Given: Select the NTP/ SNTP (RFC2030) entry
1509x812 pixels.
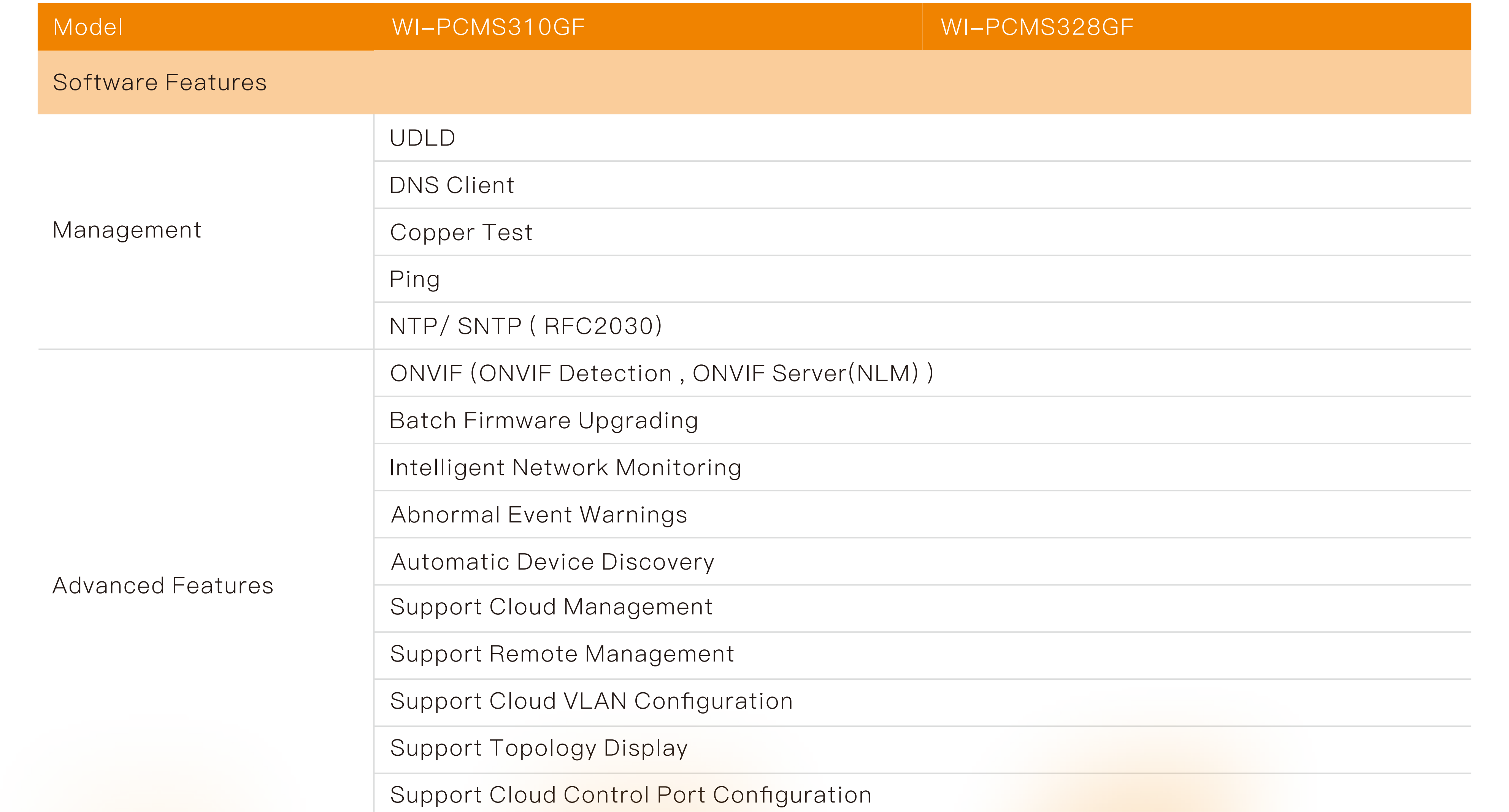Looking at the screenshot, I should coord(525,326).
